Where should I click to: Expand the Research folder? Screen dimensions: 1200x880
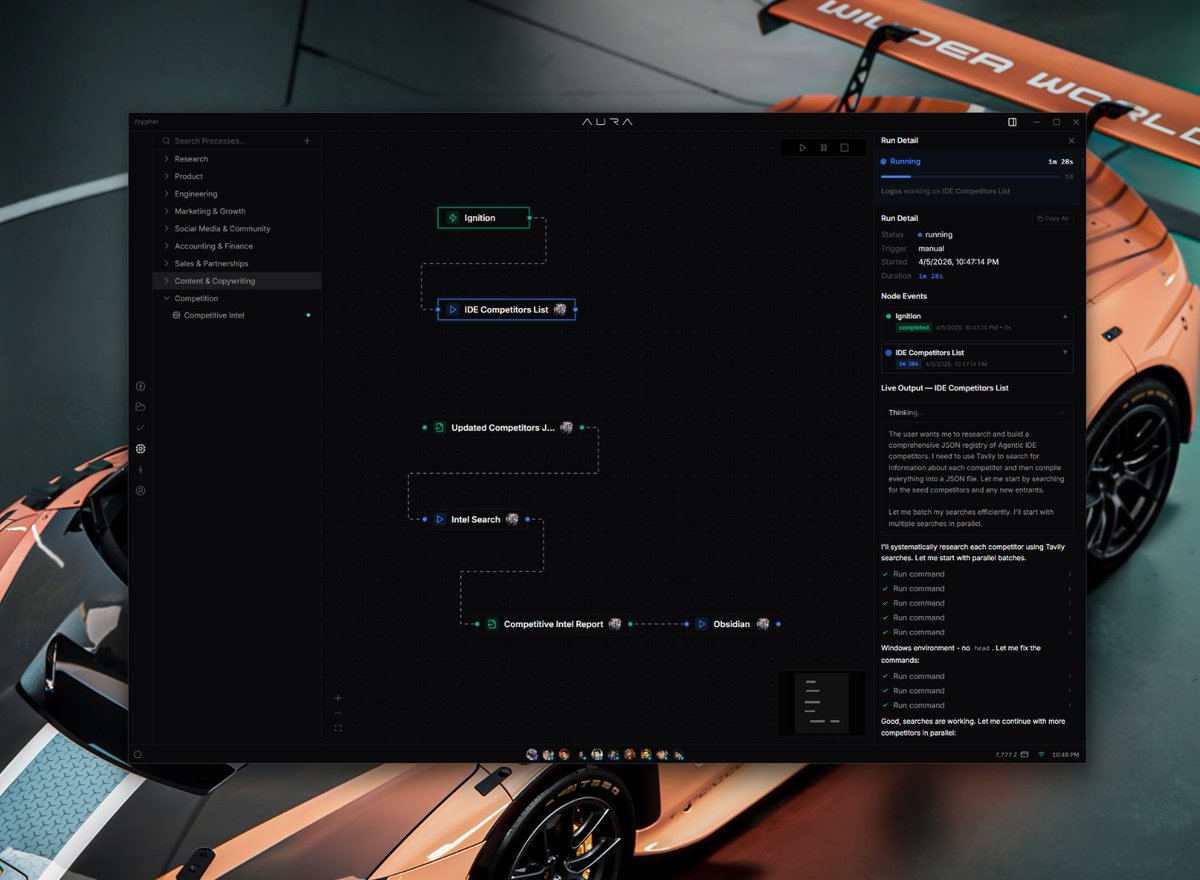237,159
